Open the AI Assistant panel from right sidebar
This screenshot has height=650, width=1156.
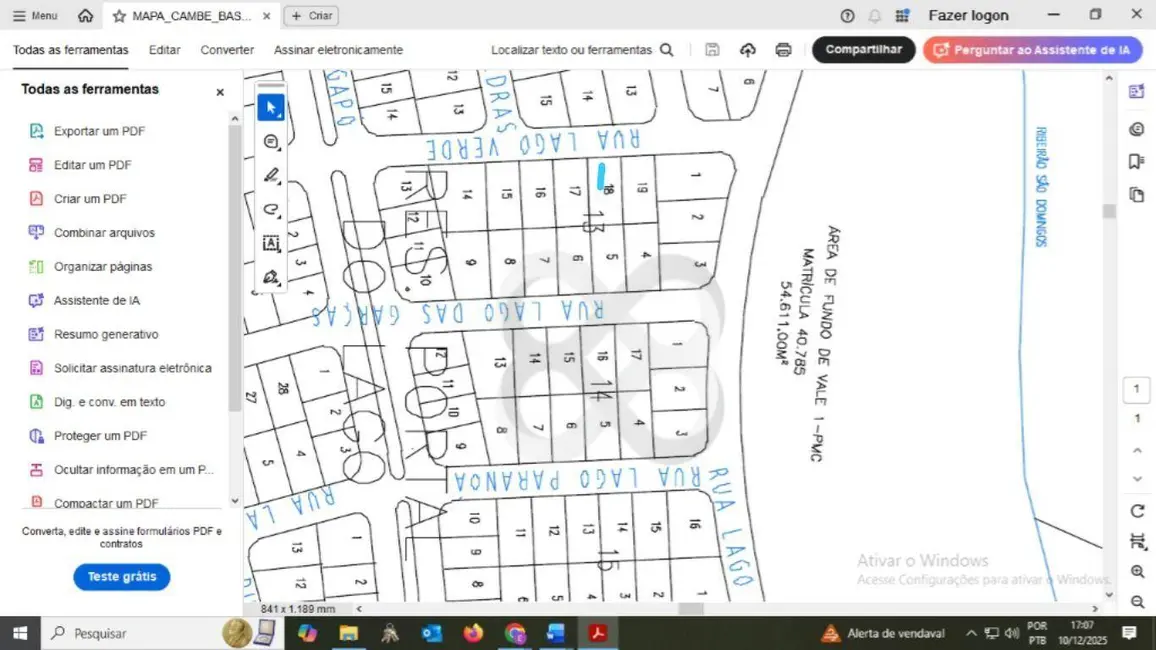(x=1136, y=91)
